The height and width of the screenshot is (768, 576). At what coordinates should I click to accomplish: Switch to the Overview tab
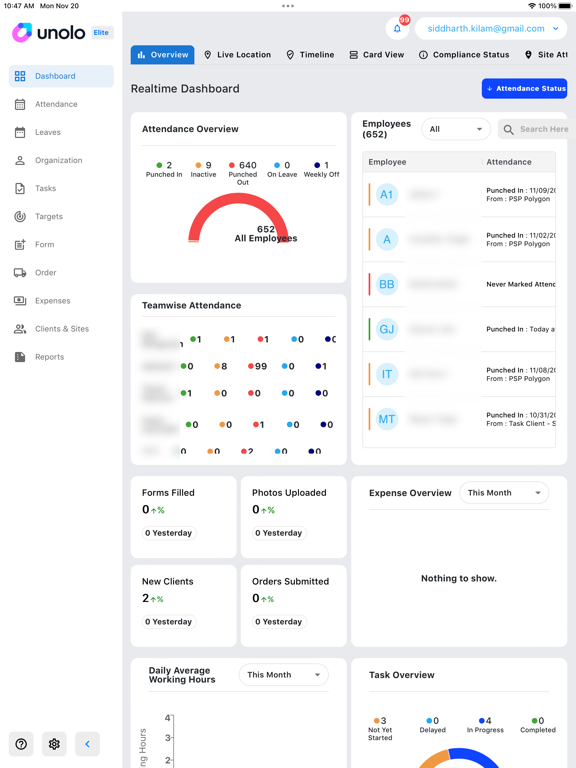[163, 55]
